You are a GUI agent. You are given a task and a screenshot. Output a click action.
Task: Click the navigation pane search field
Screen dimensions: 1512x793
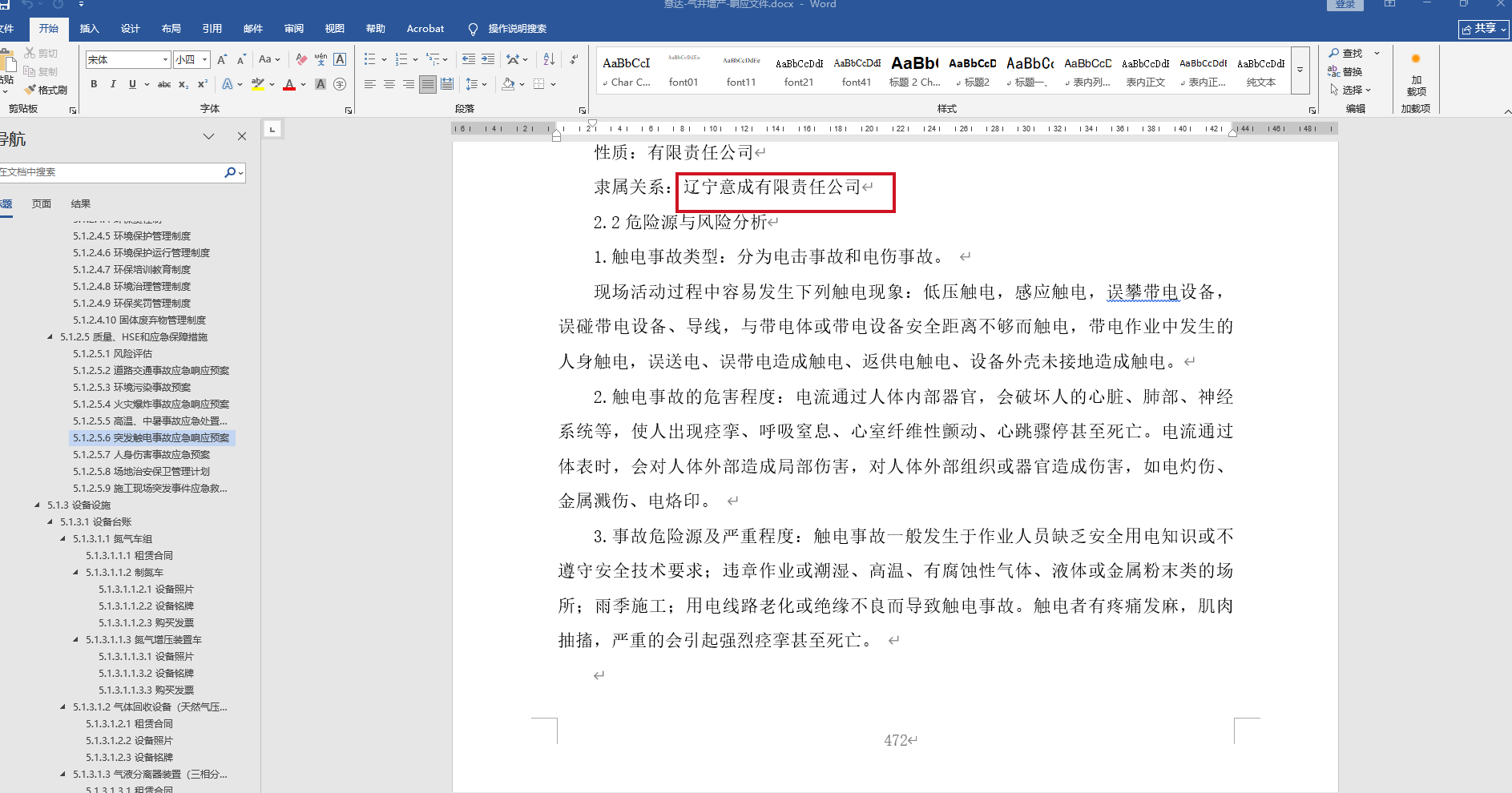point(111,172)
